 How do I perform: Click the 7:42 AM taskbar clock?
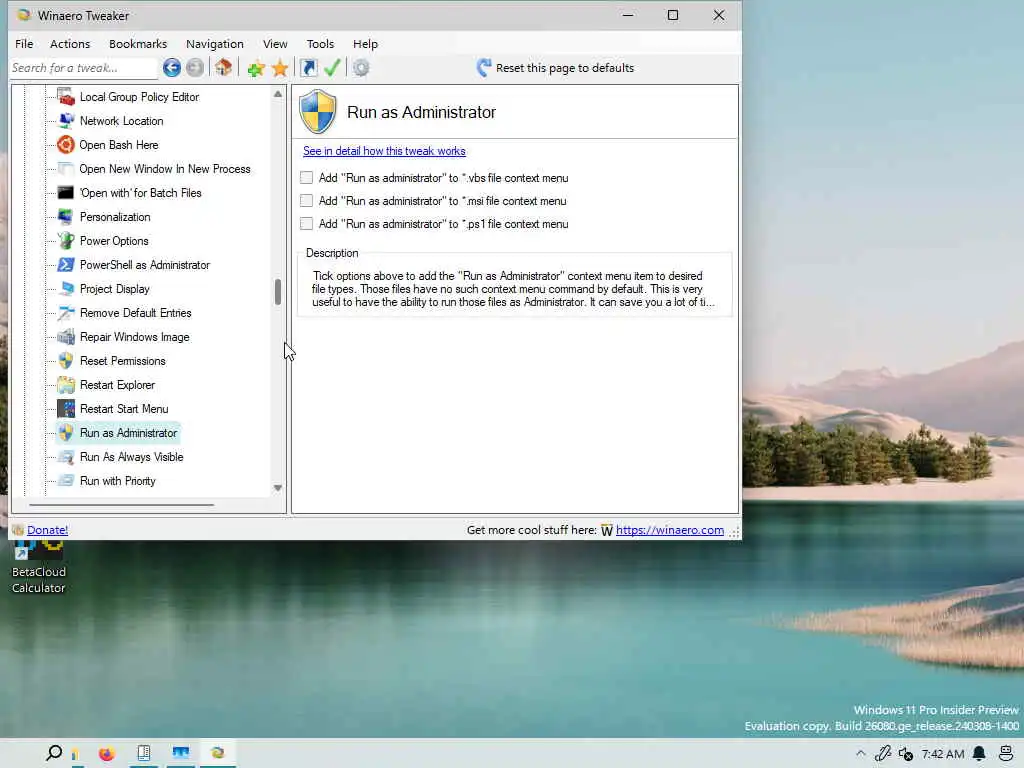[x=942, y=754]
